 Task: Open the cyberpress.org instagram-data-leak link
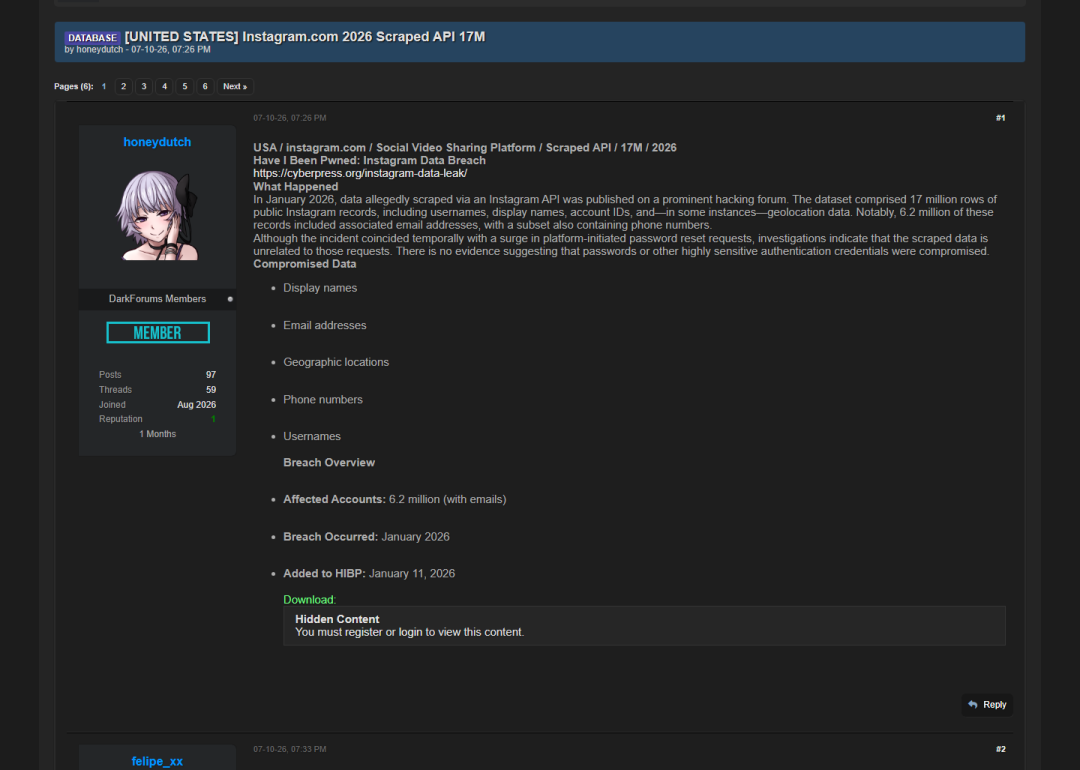[x=360, y=174]
